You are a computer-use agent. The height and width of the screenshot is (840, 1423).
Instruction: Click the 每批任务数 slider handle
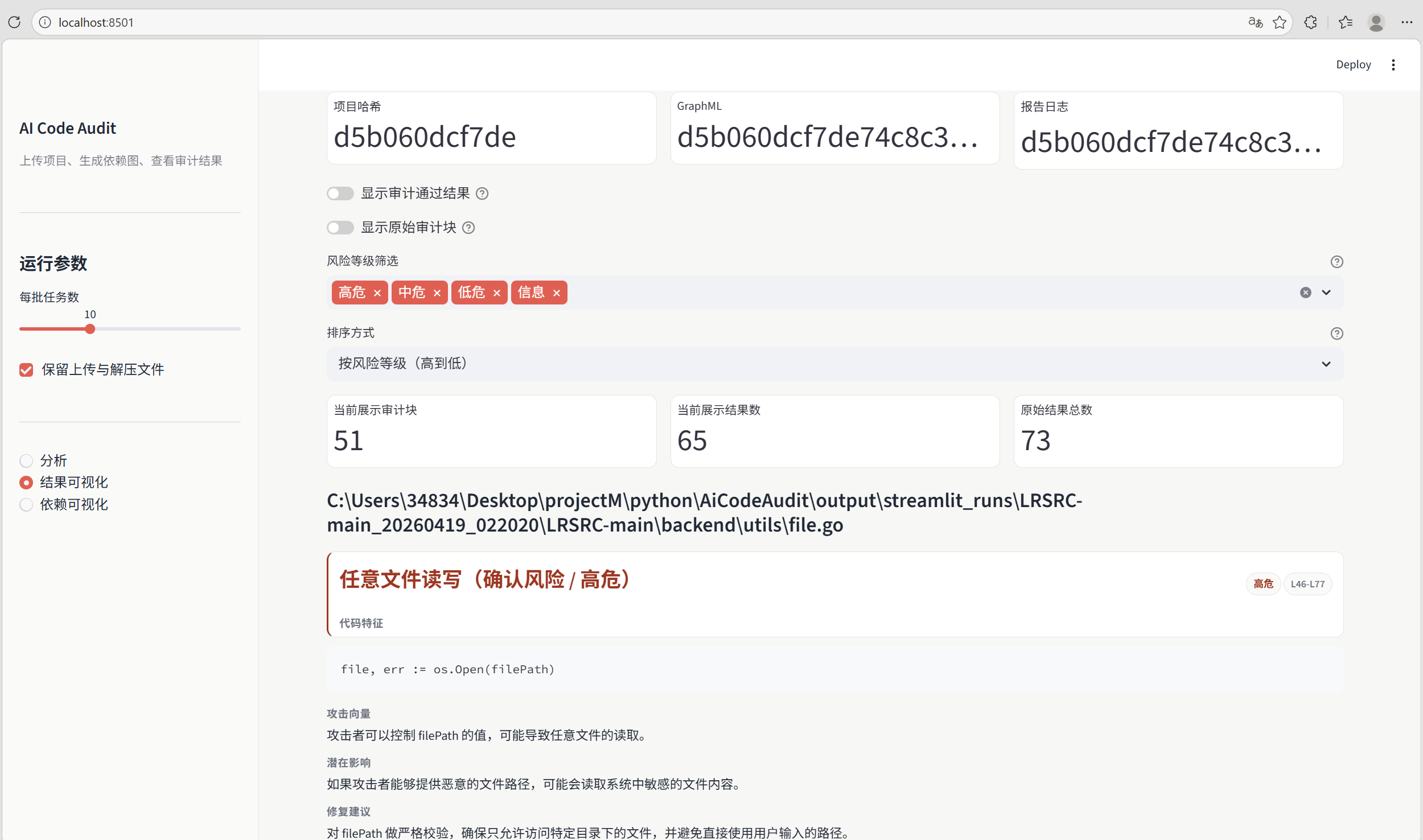coord(90,329)
